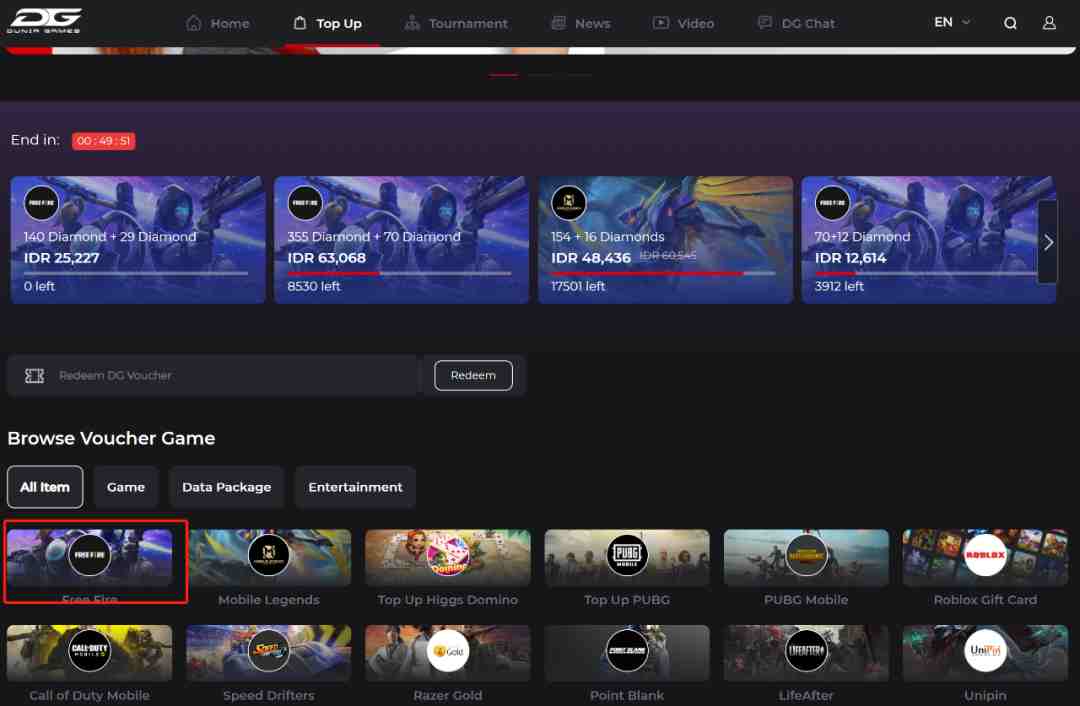Open the Top Up Higgs Domino link
This screenshot has height=706, width=1080.
(x=448, y=568)
